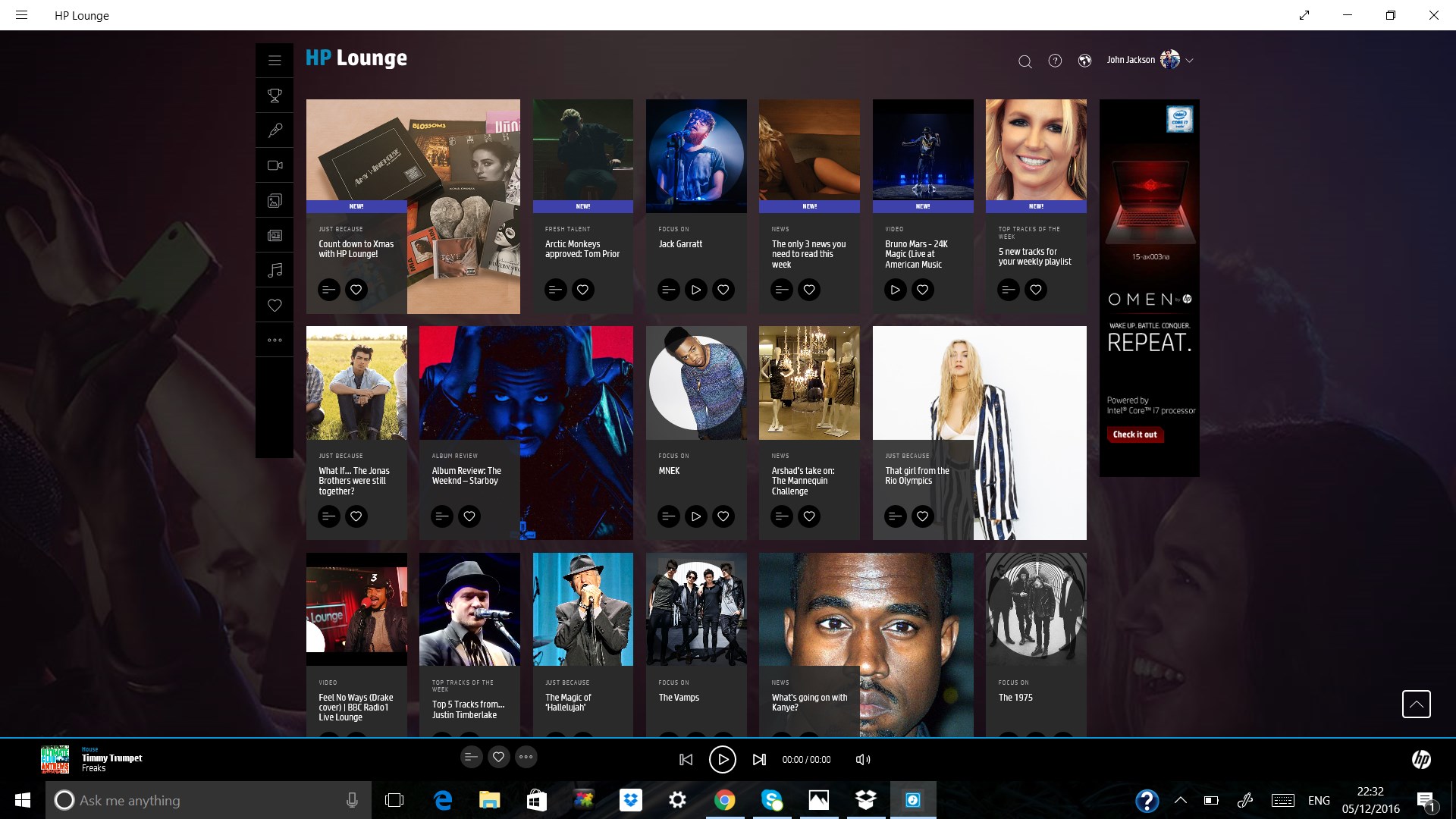Click Check it out on OMEN ad

coord(1134,435)
